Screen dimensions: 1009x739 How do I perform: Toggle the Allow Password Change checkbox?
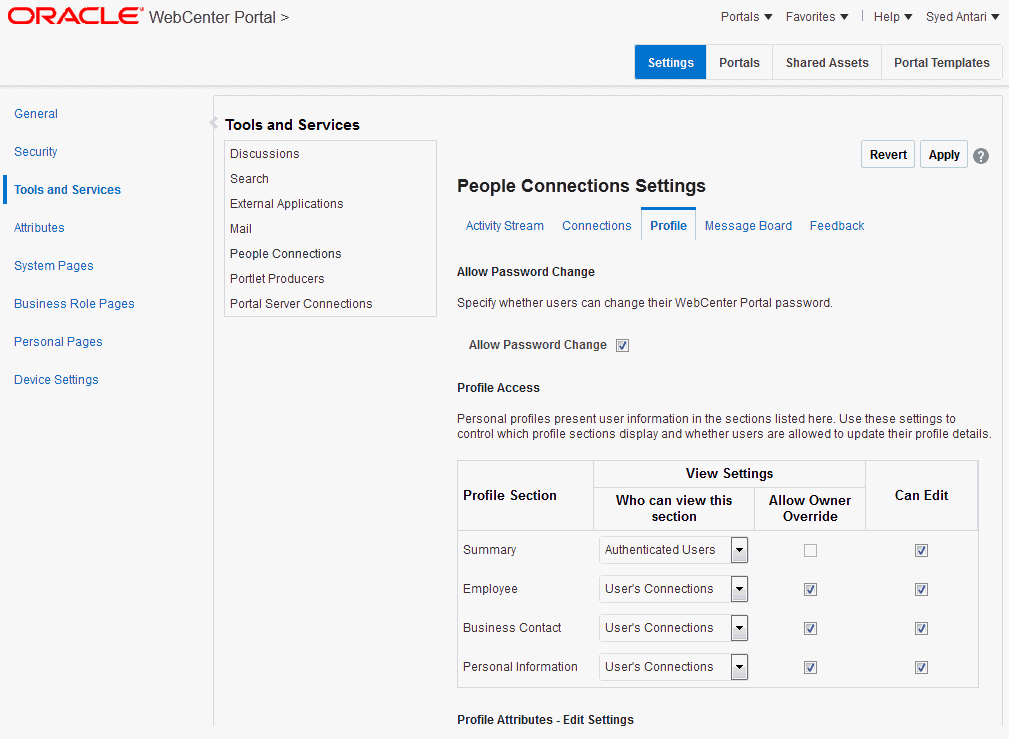coord(622,345)
